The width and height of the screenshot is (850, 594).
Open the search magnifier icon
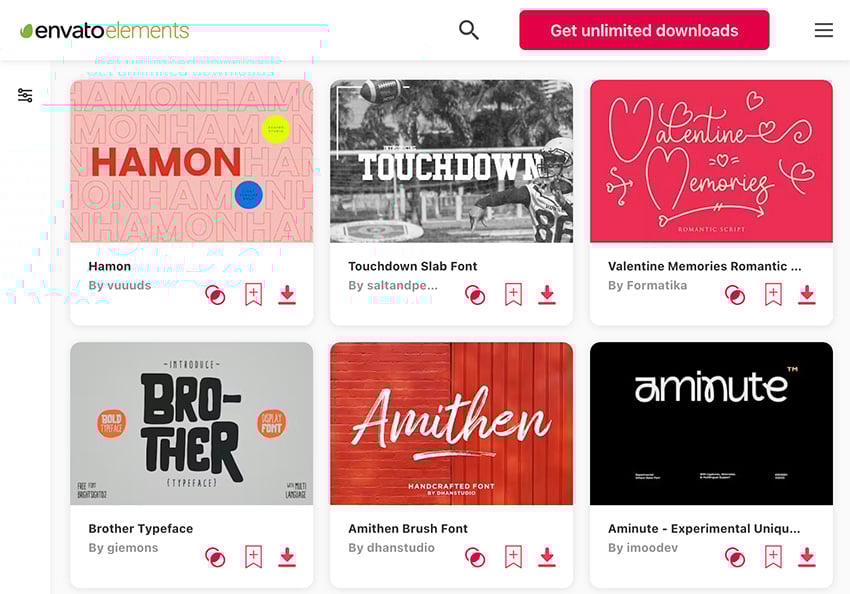(x=469, y=30)
